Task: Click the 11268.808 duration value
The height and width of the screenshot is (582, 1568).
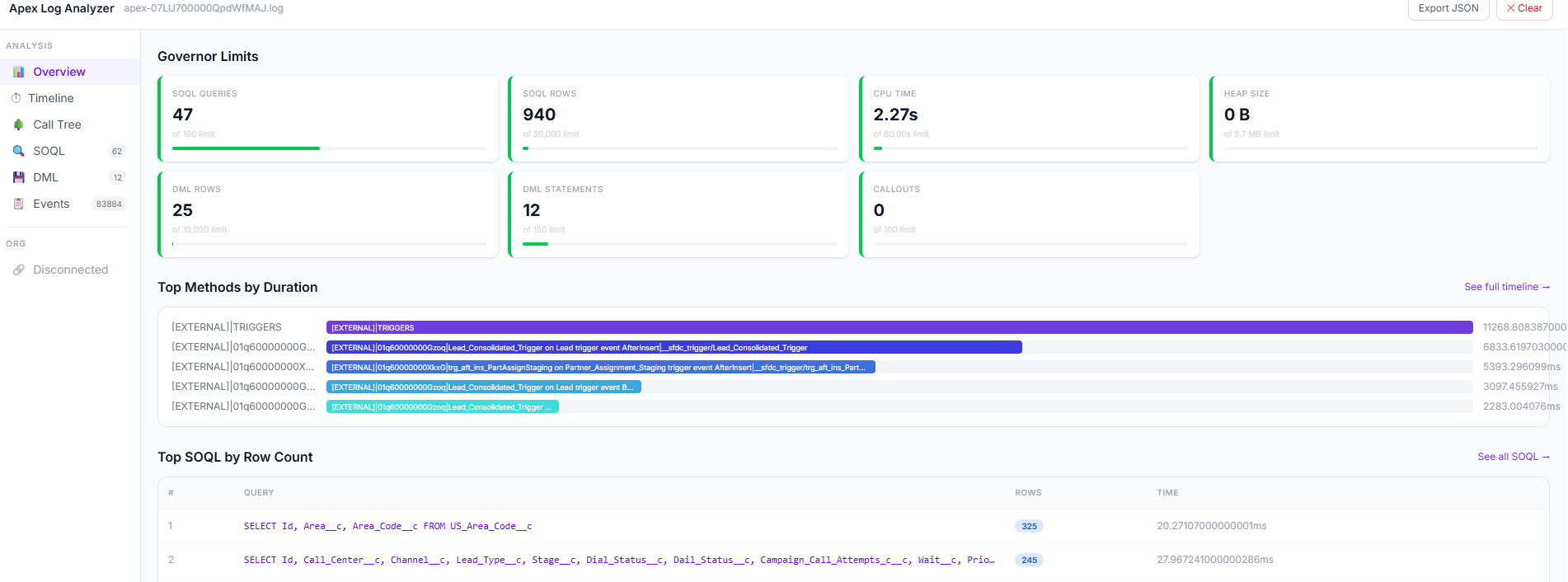Action: 1523,327
